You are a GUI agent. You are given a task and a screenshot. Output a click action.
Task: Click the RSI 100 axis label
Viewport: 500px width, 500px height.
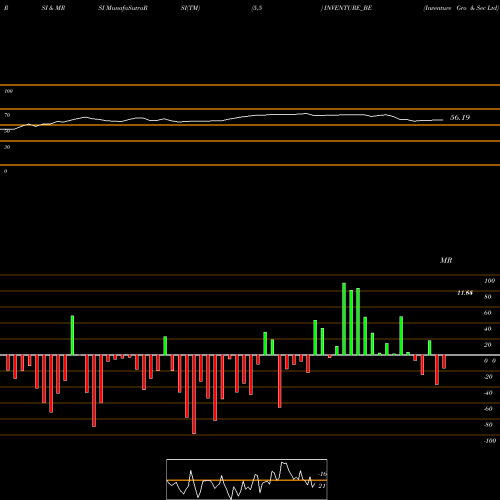coord(8,91)
